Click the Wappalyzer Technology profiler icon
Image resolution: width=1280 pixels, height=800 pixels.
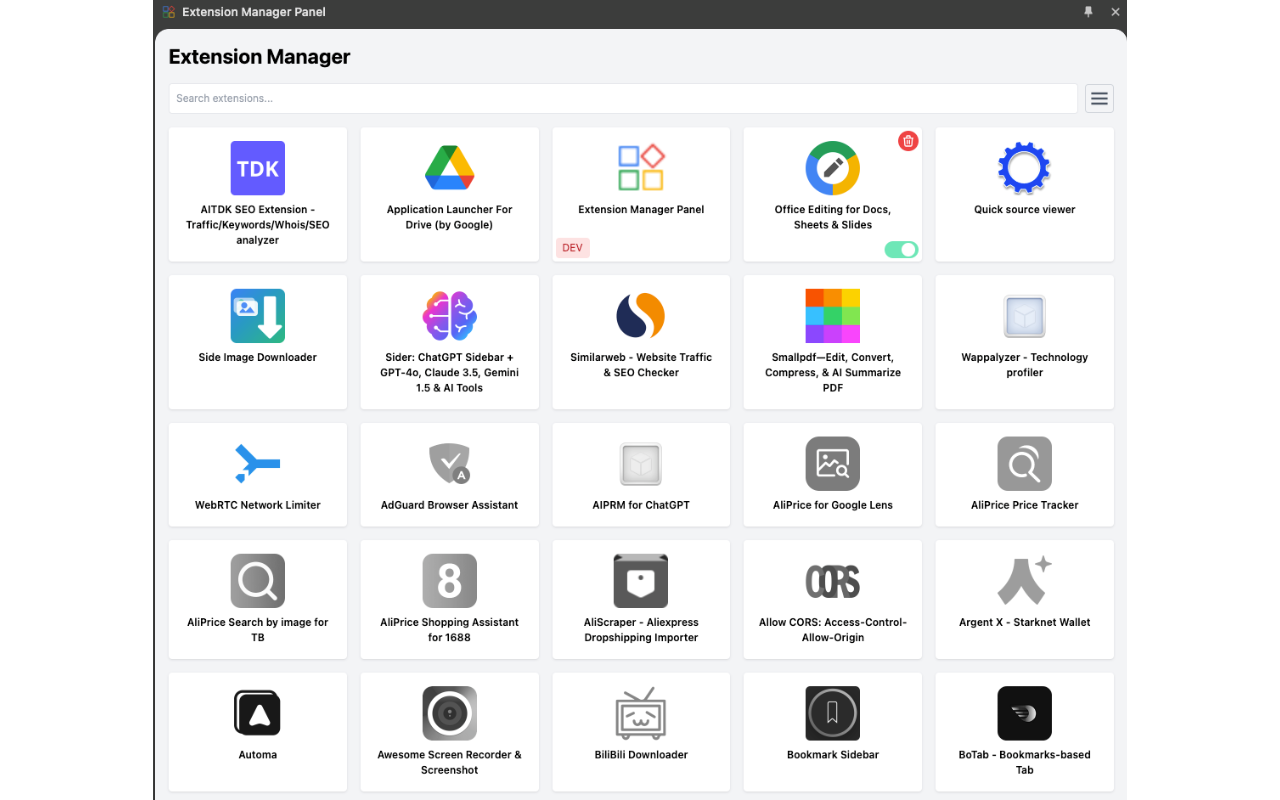1025,316
